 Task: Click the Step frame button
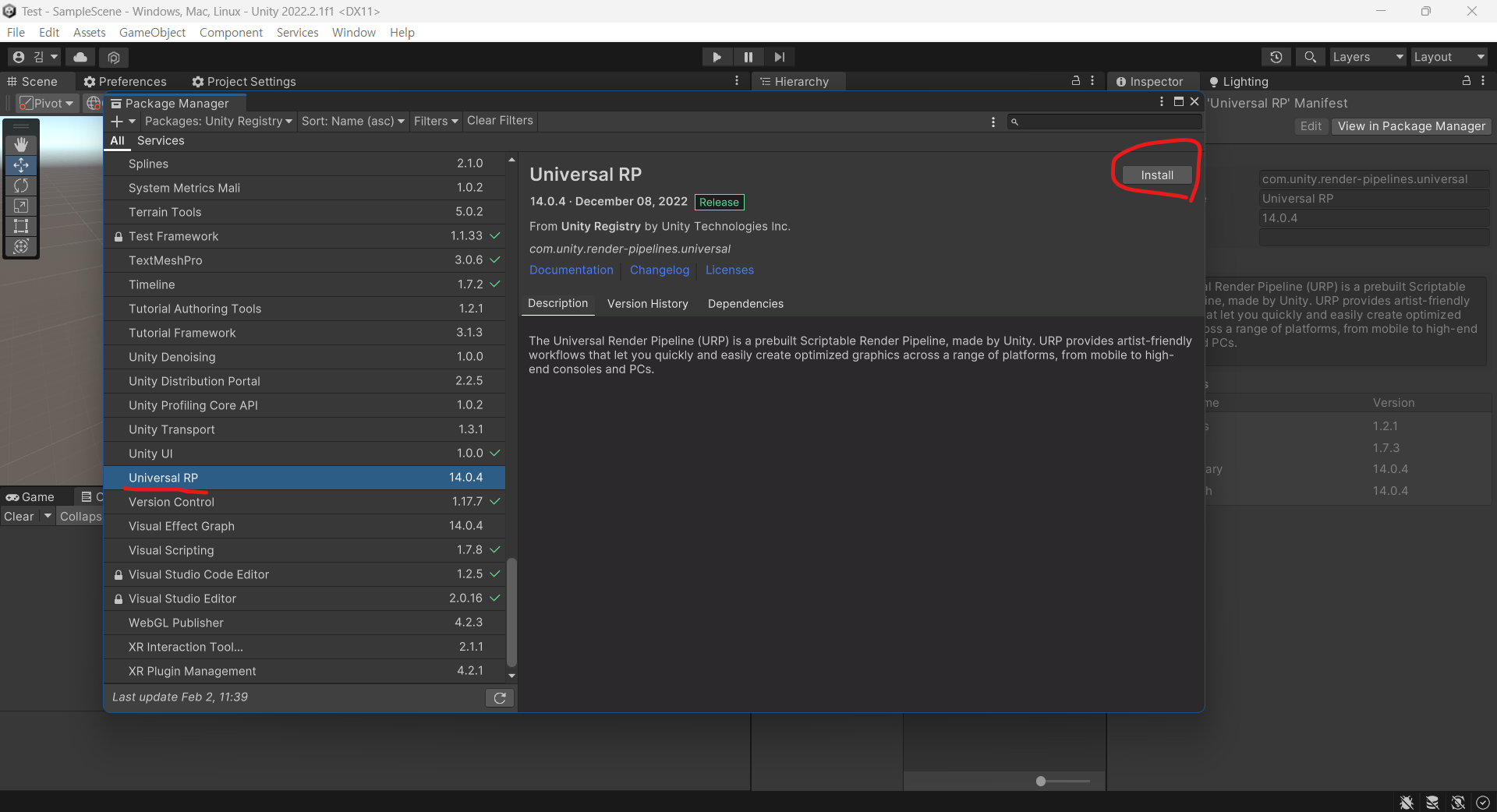tap(780, 57)
